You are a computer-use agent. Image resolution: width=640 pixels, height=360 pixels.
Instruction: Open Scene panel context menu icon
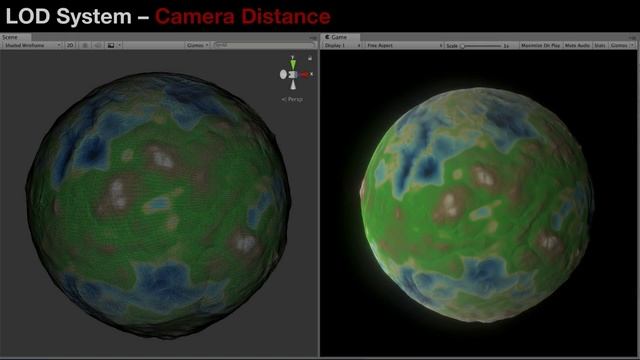313,38
